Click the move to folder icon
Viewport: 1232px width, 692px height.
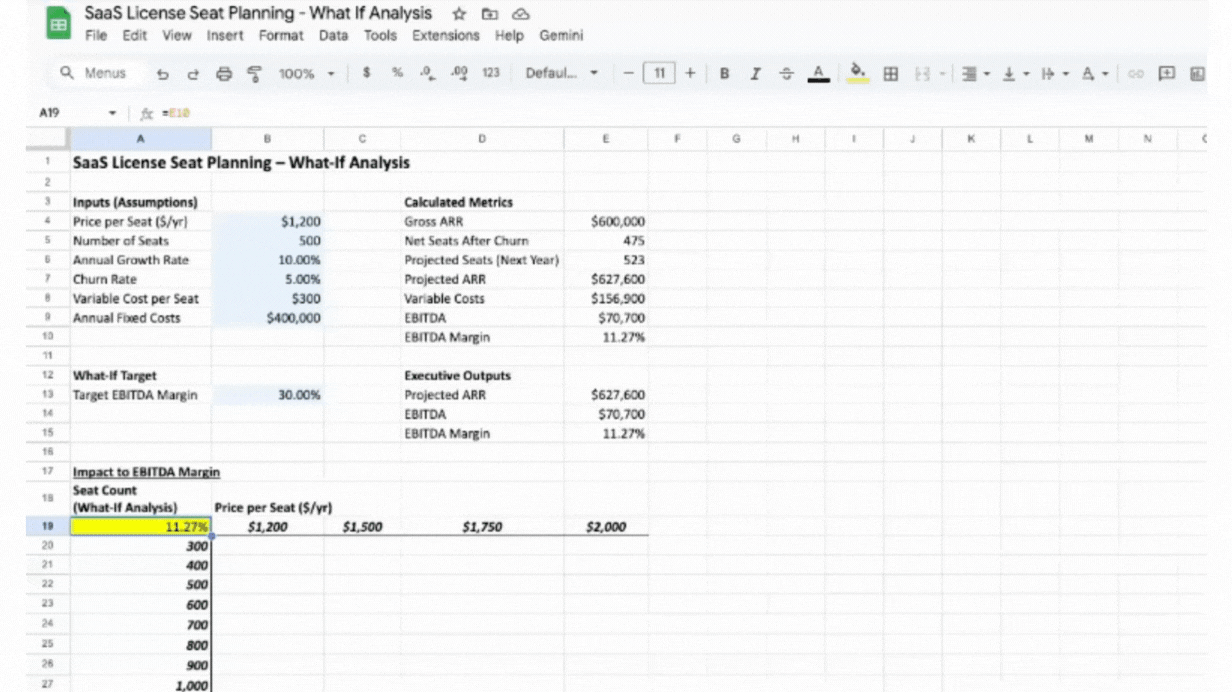click(489, 14)
